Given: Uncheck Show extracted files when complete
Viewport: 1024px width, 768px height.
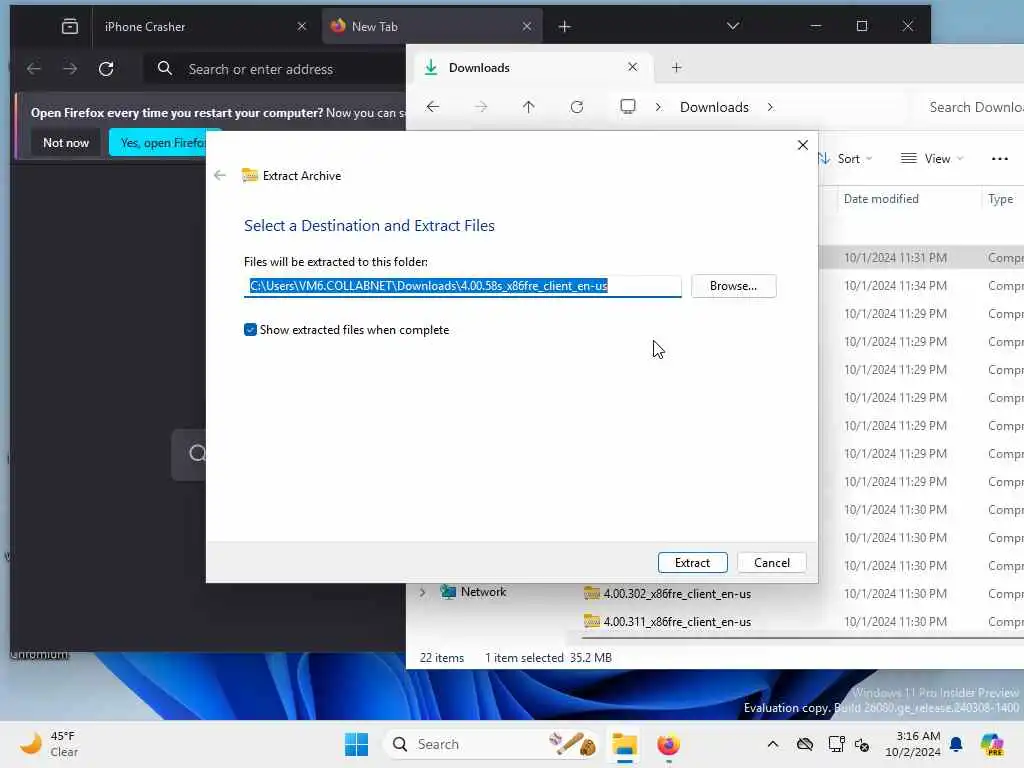Looking at the screenshot, I should click(x=250, y=330).
